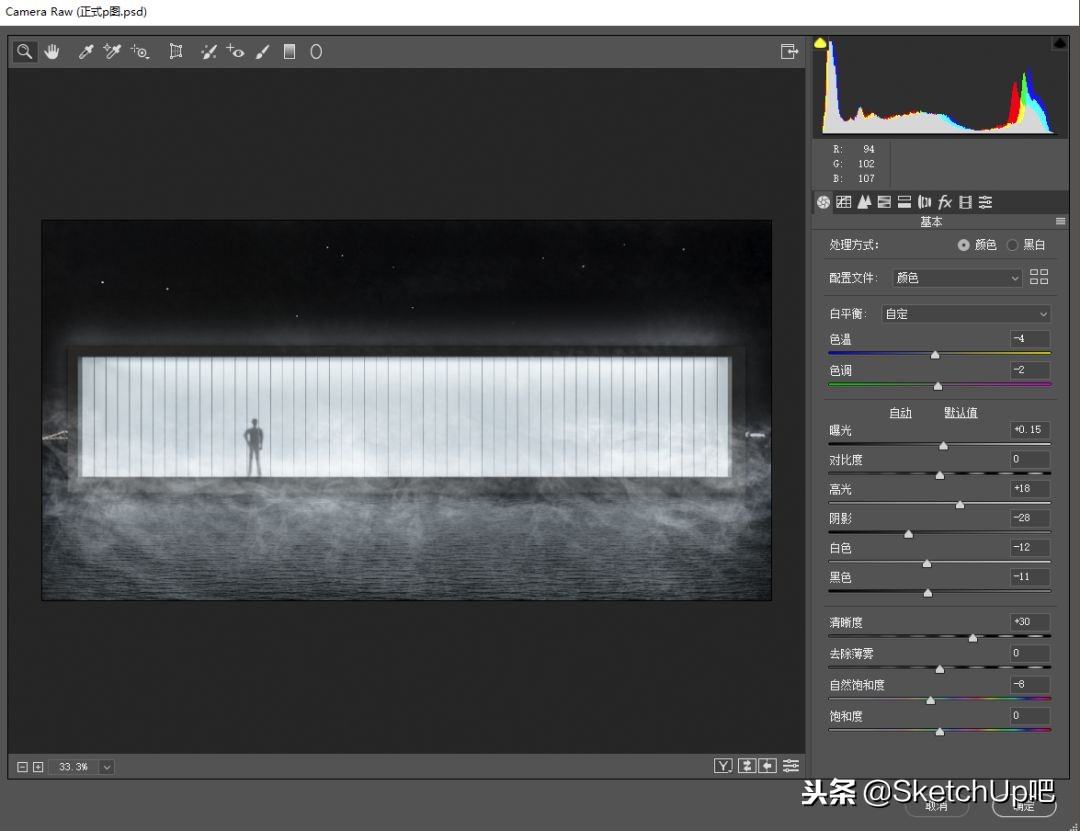Viewport: 1080px width, 831px height.
Task: Select the 颜色 processing mode radio button
Action: 963,244
